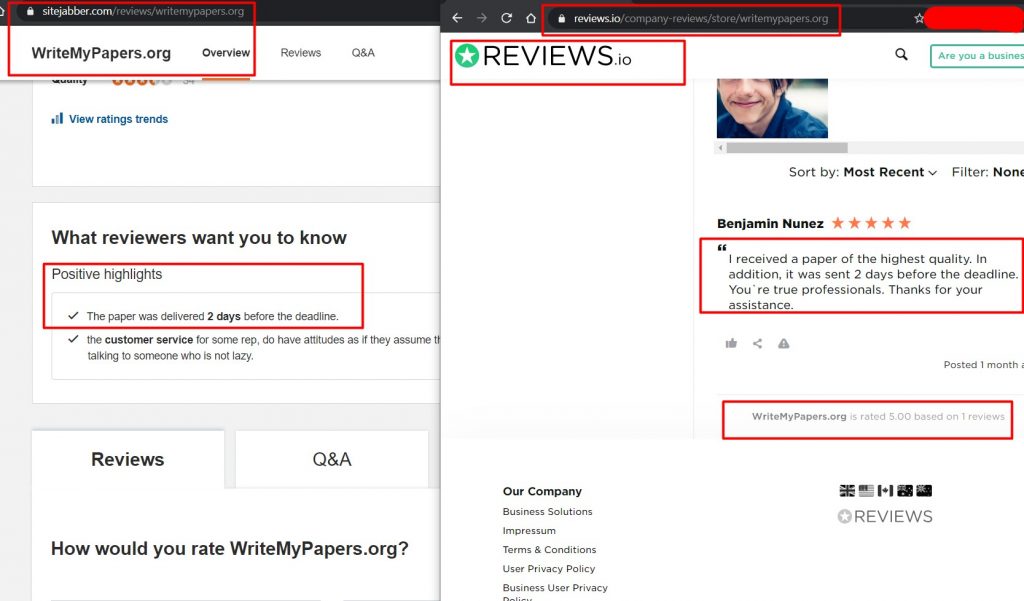
Task: Open the Q&A tab in Sitejabber header
Action: pos(363,53)
